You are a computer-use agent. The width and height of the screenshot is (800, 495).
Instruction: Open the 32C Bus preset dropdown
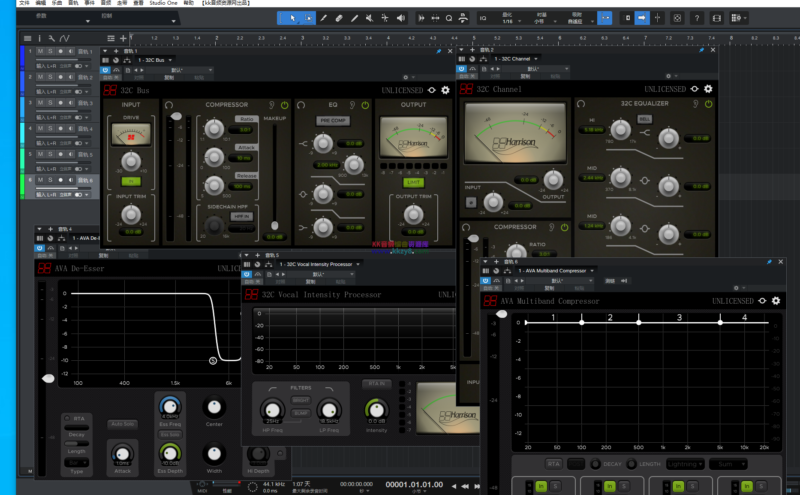[x=181, y=70]
